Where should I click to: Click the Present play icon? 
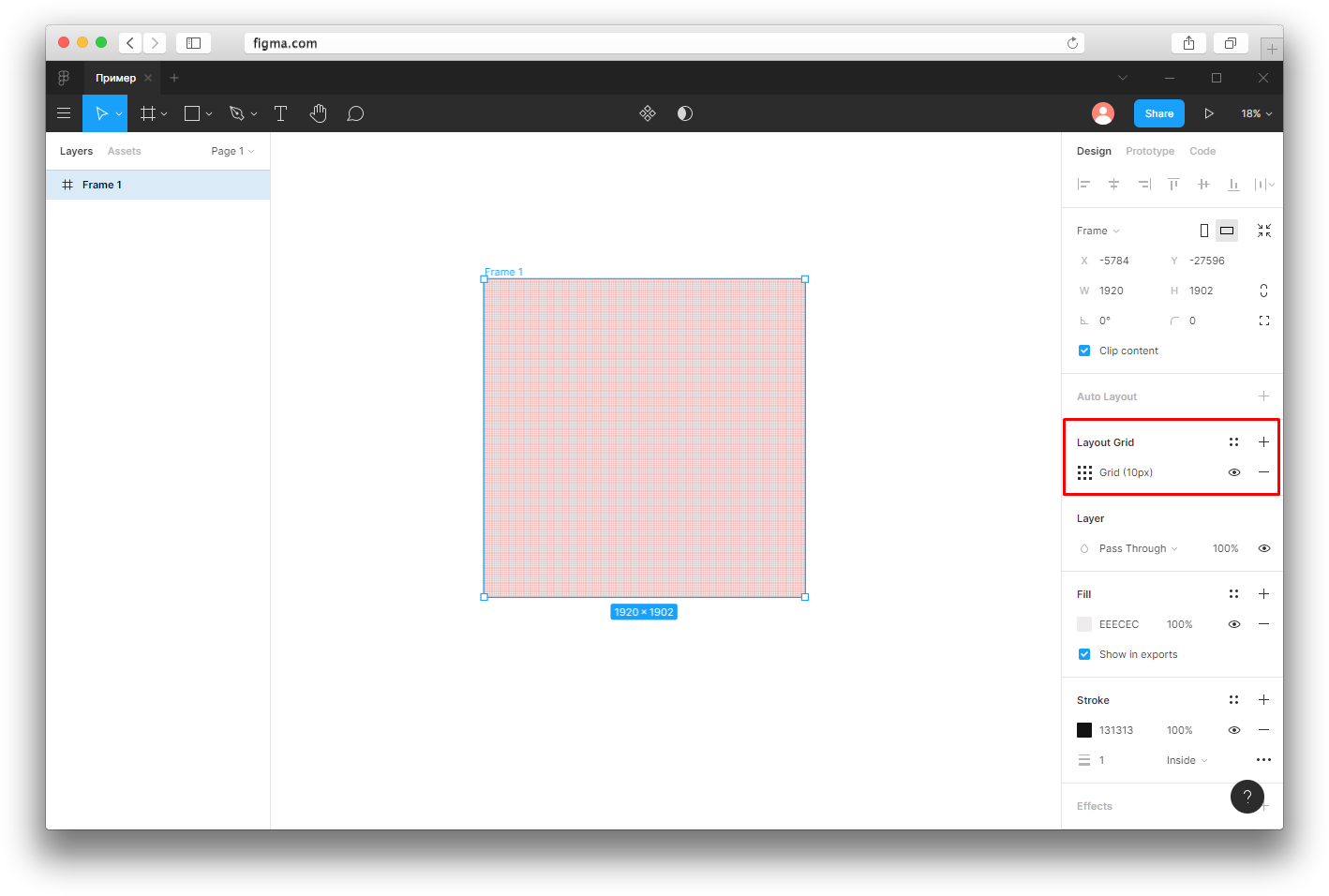[x=1209, y=113]
